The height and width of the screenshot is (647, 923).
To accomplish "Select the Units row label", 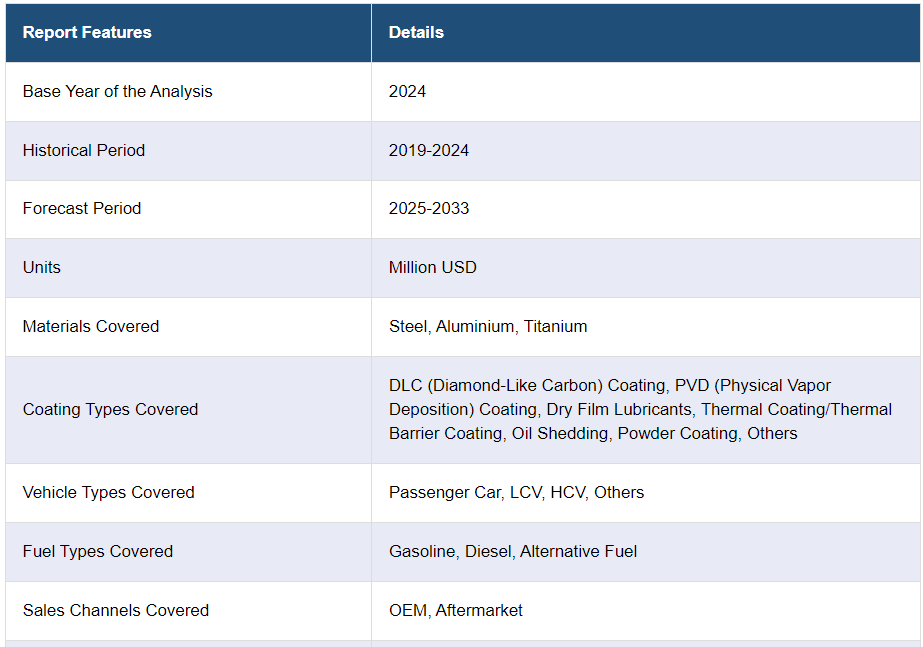I will tap(42, 267).
